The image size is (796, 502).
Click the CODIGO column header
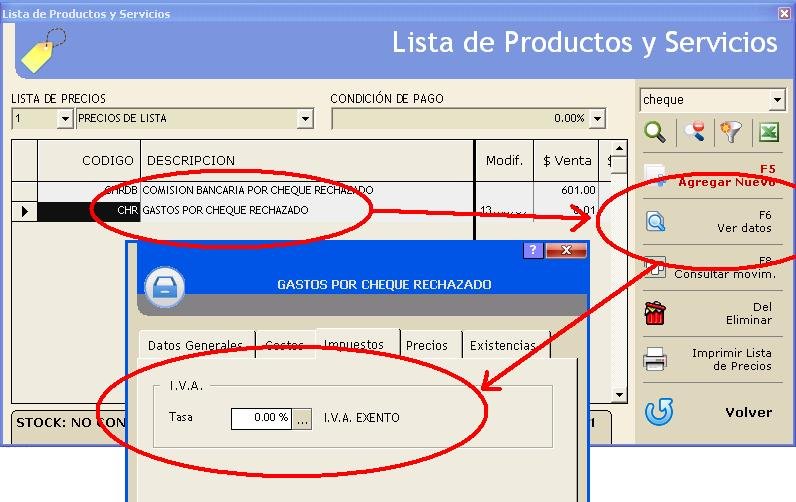(89, 160)
